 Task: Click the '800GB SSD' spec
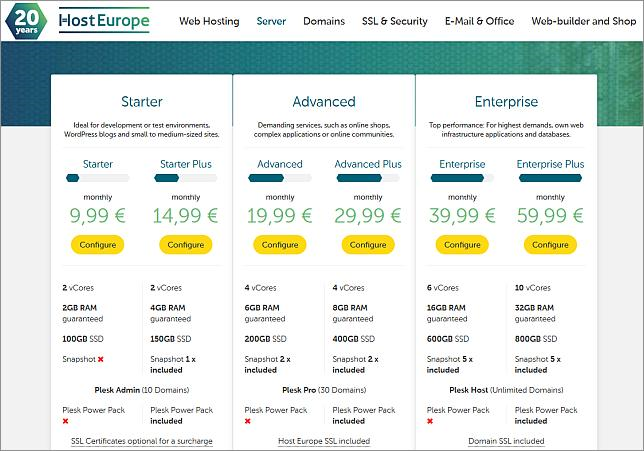[536, 339]
